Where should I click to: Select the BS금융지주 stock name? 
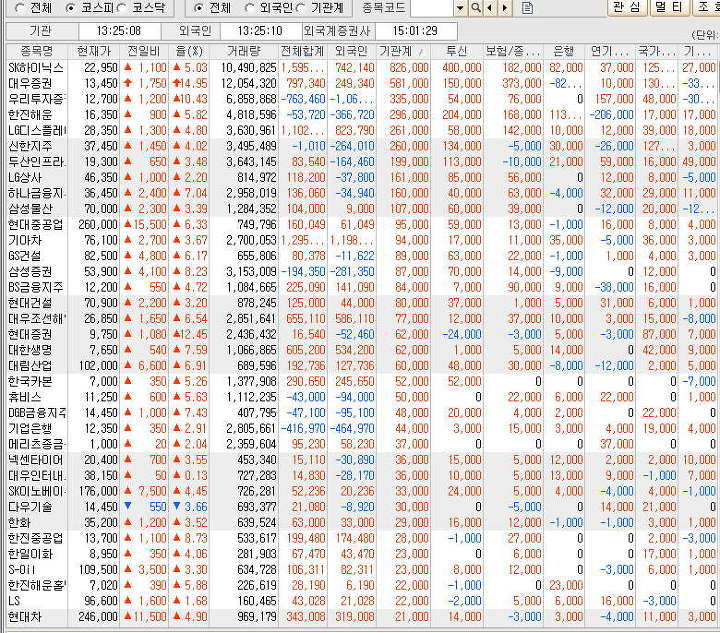point(35,287)
